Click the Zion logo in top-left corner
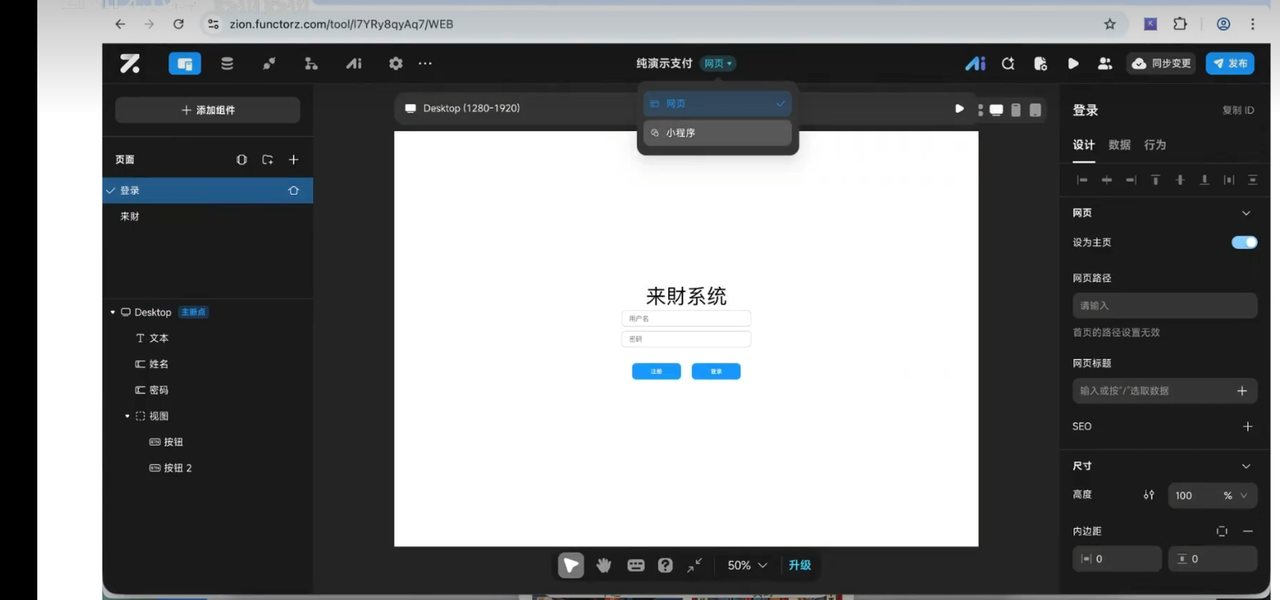This screenshot has height=600, width=1280. click(x=130, y=63)
